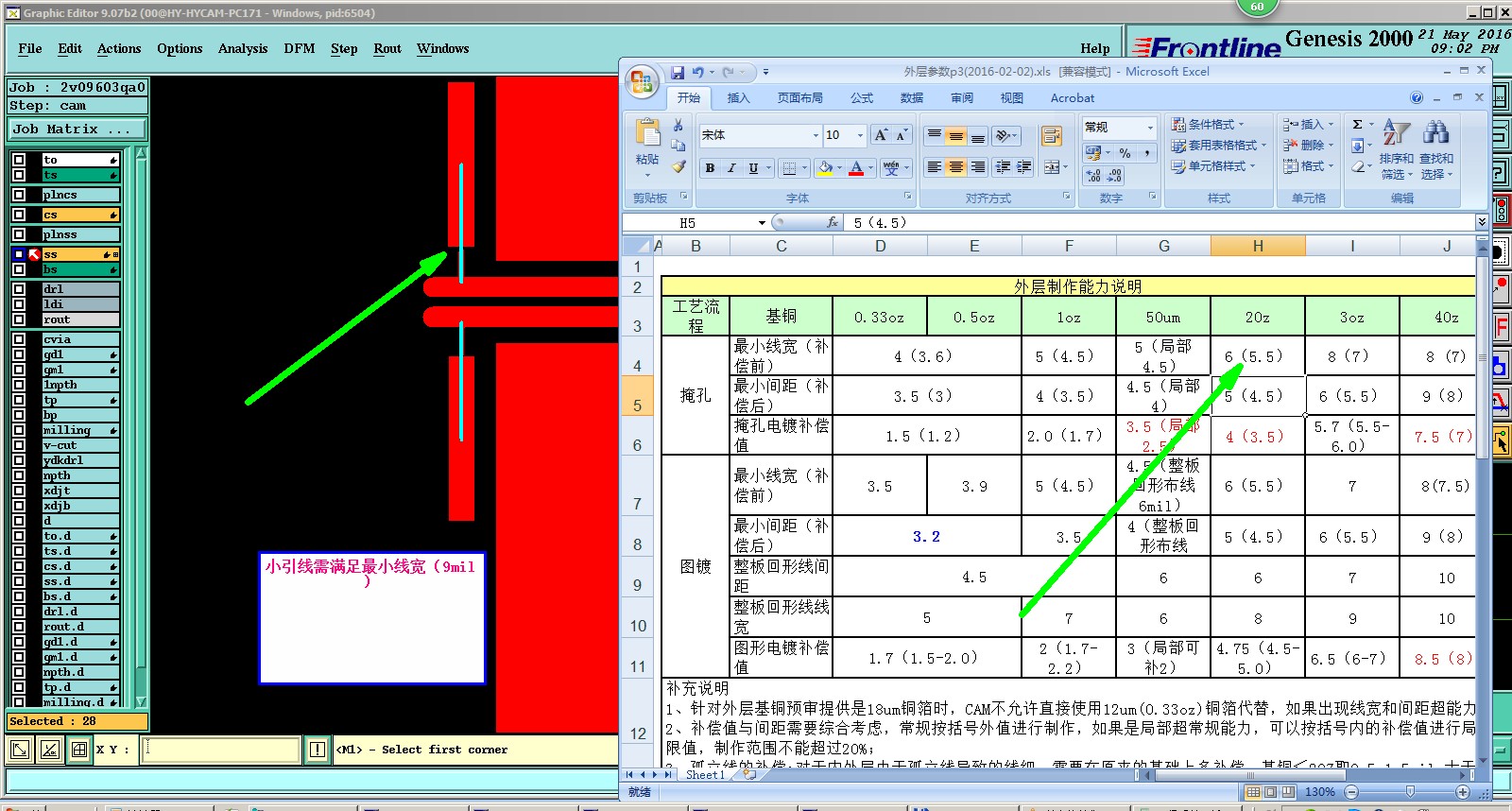Decrease font size with the shrink font icon
Image resolution: width=1512 pixels, height=811 pixels.
point(901,135)
